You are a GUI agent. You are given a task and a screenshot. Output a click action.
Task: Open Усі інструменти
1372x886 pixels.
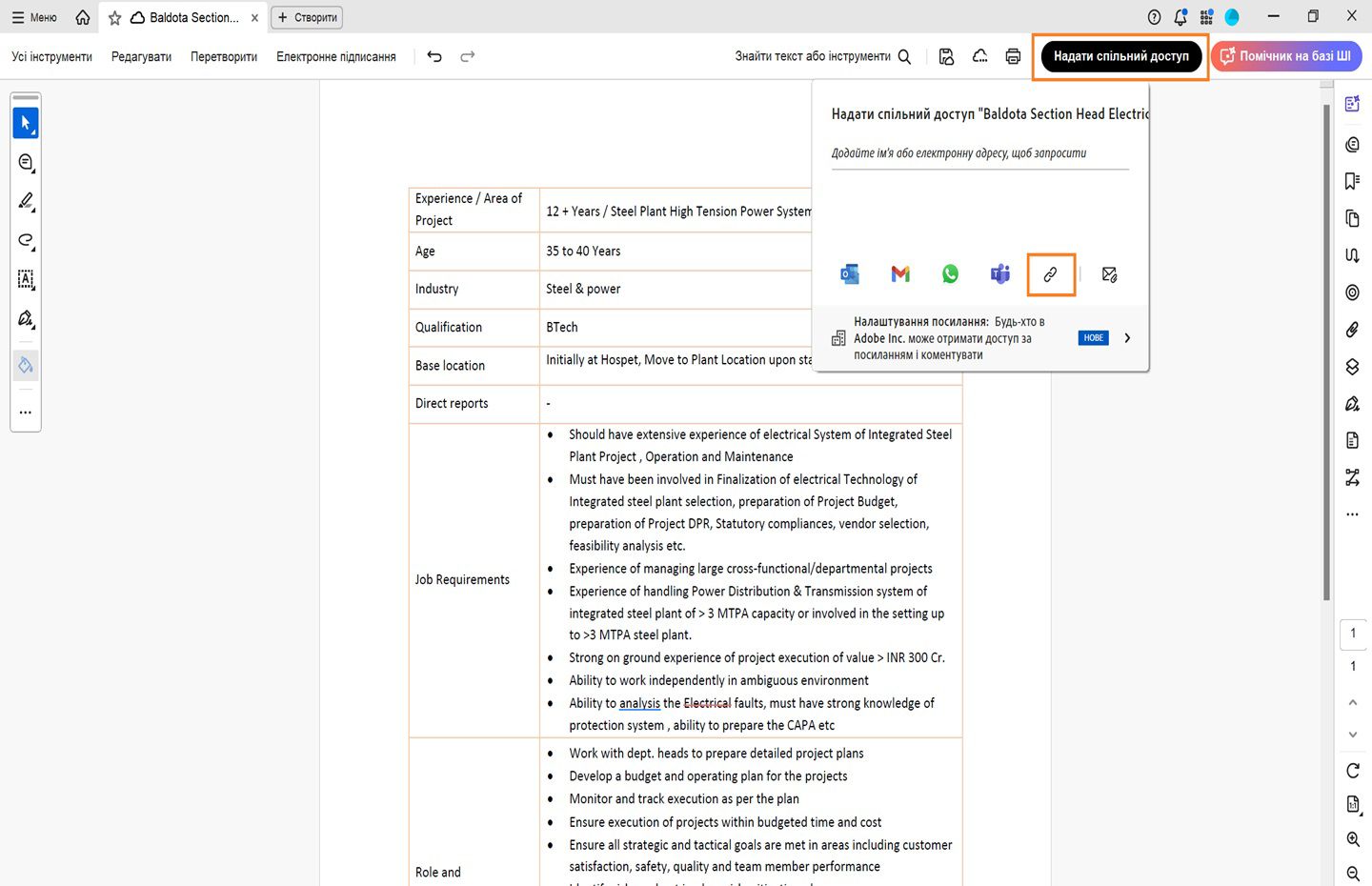click(52, 56)
